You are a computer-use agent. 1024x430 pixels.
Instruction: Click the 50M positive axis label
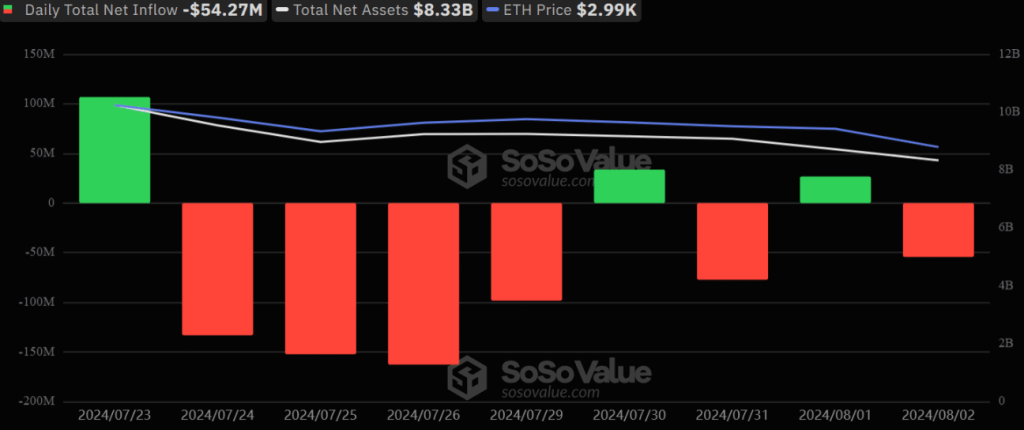[42, 153]
